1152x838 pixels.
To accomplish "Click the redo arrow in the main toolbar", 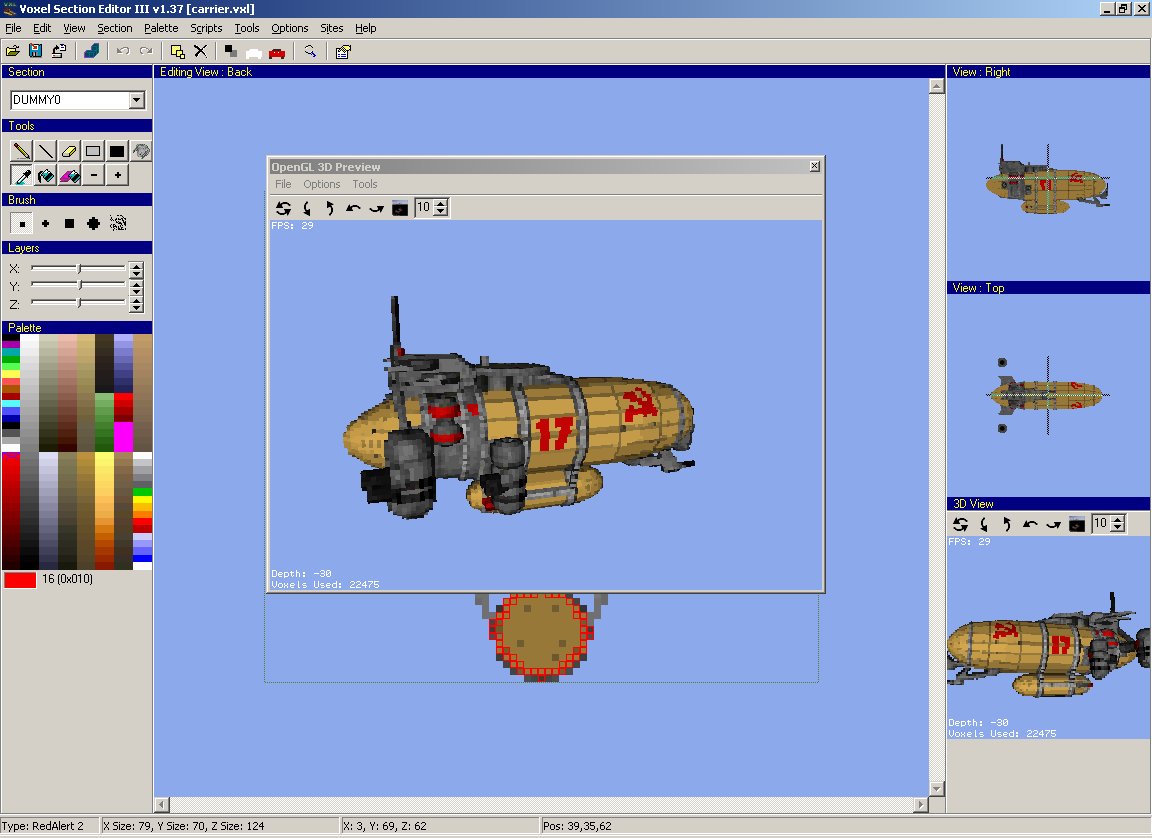I will tap(146, 51).
